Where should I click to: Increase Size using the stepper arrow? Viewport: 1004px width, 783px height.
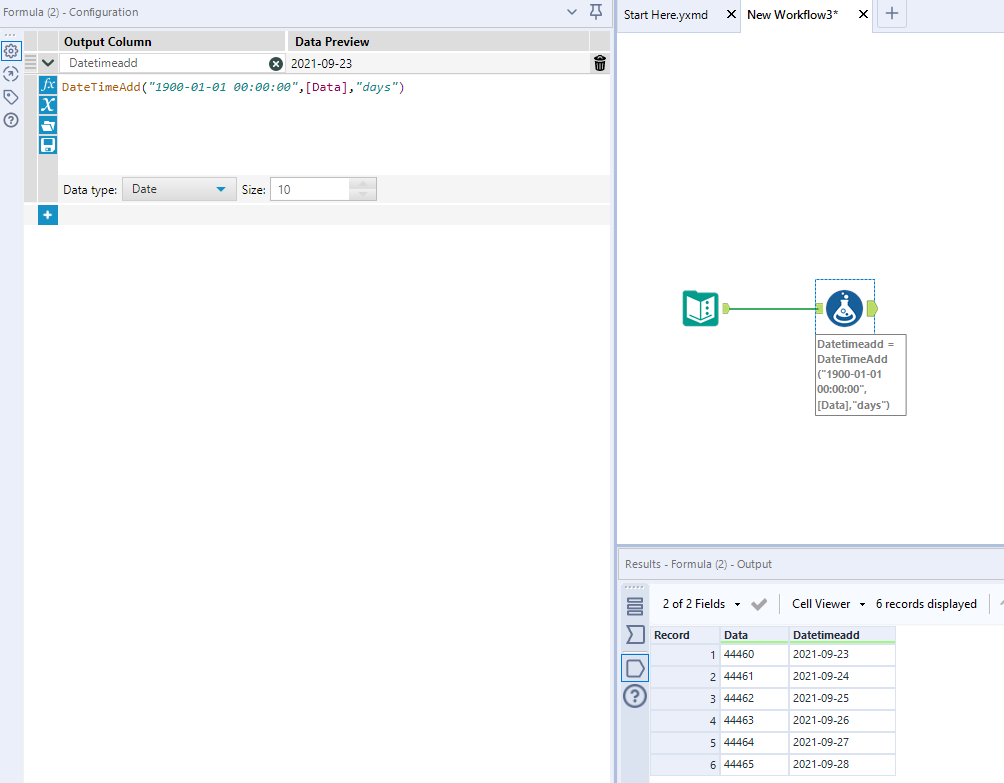point(363,184)
